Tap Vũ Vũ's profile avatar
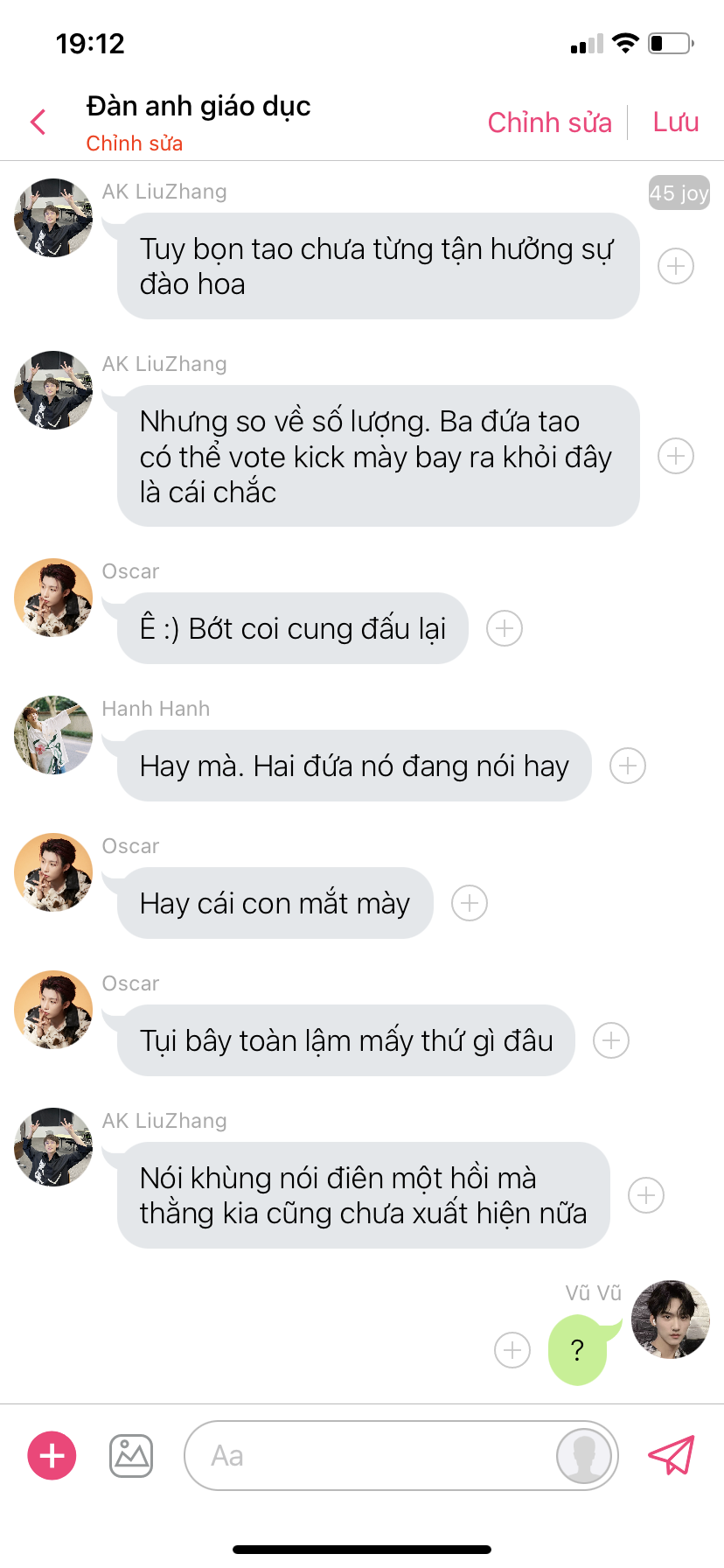 pos(671,1319)
